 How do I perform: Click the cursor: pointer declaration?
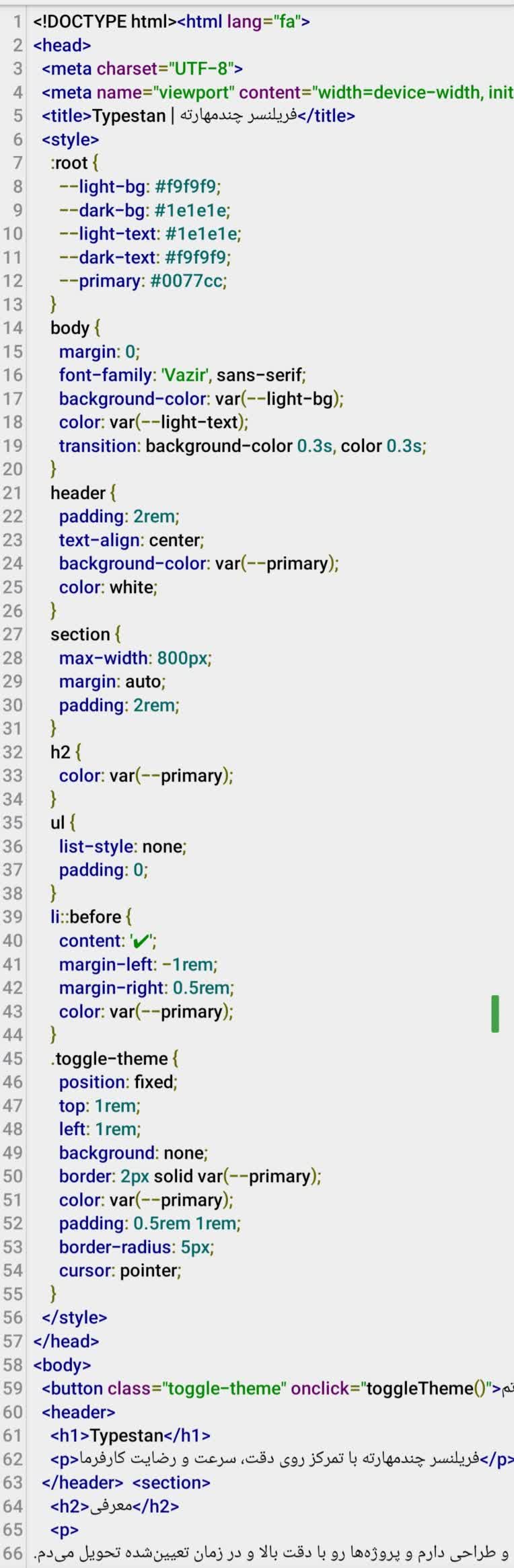[120, 1270]
